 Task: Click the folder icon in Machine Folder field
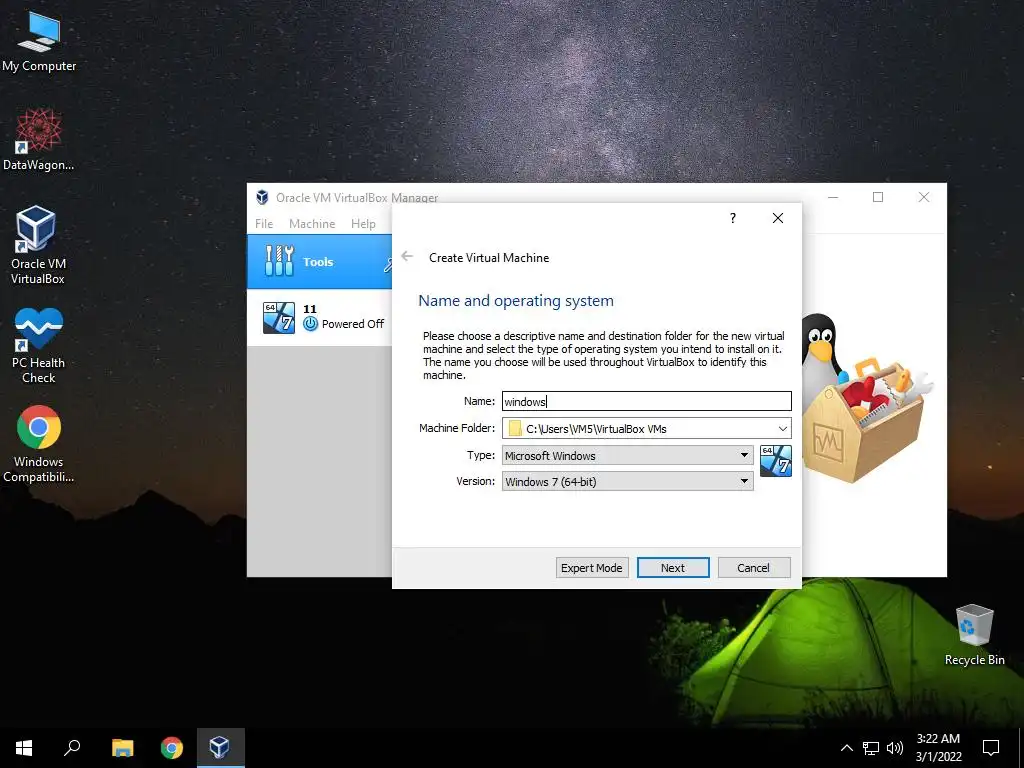coord(515,428)
